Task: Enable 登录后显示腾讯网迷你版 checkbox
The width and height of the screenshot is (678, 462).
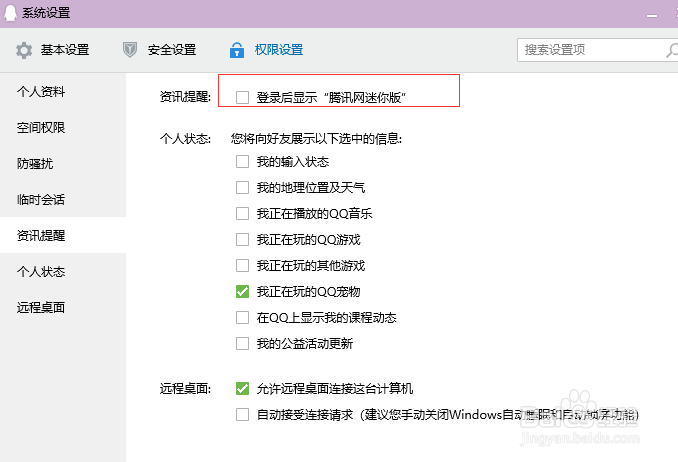Action: (242, 97)
